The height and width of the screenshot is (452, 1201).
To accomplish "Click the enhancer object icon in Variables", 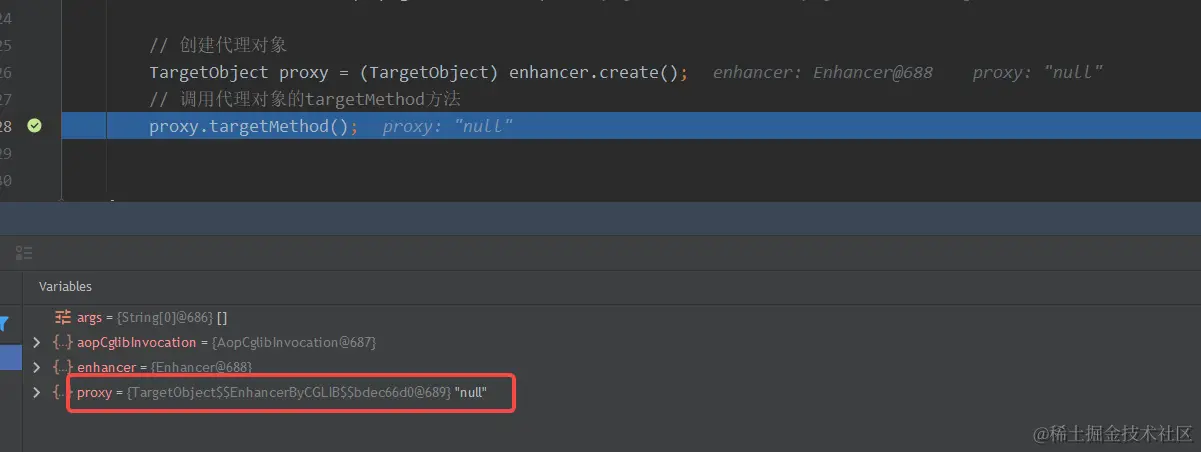I will tap(63, 367).
